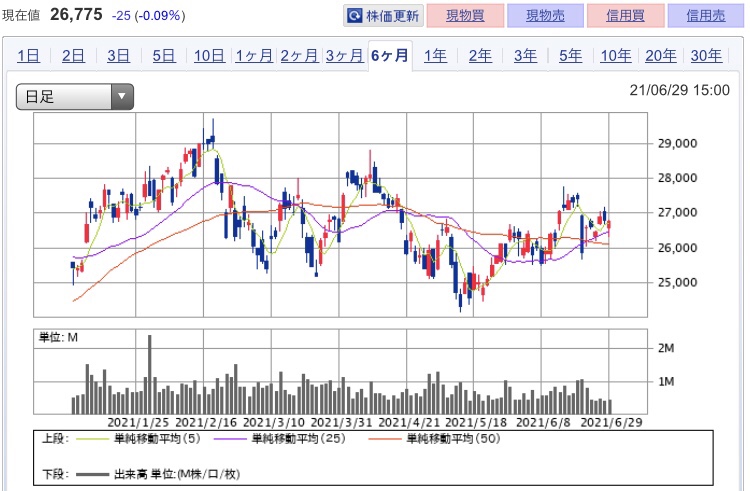Image resolution: width=750 pixels, height=491 pixels.
Task: Click the 単位: M label in volume chart
Action: (58, 338)
